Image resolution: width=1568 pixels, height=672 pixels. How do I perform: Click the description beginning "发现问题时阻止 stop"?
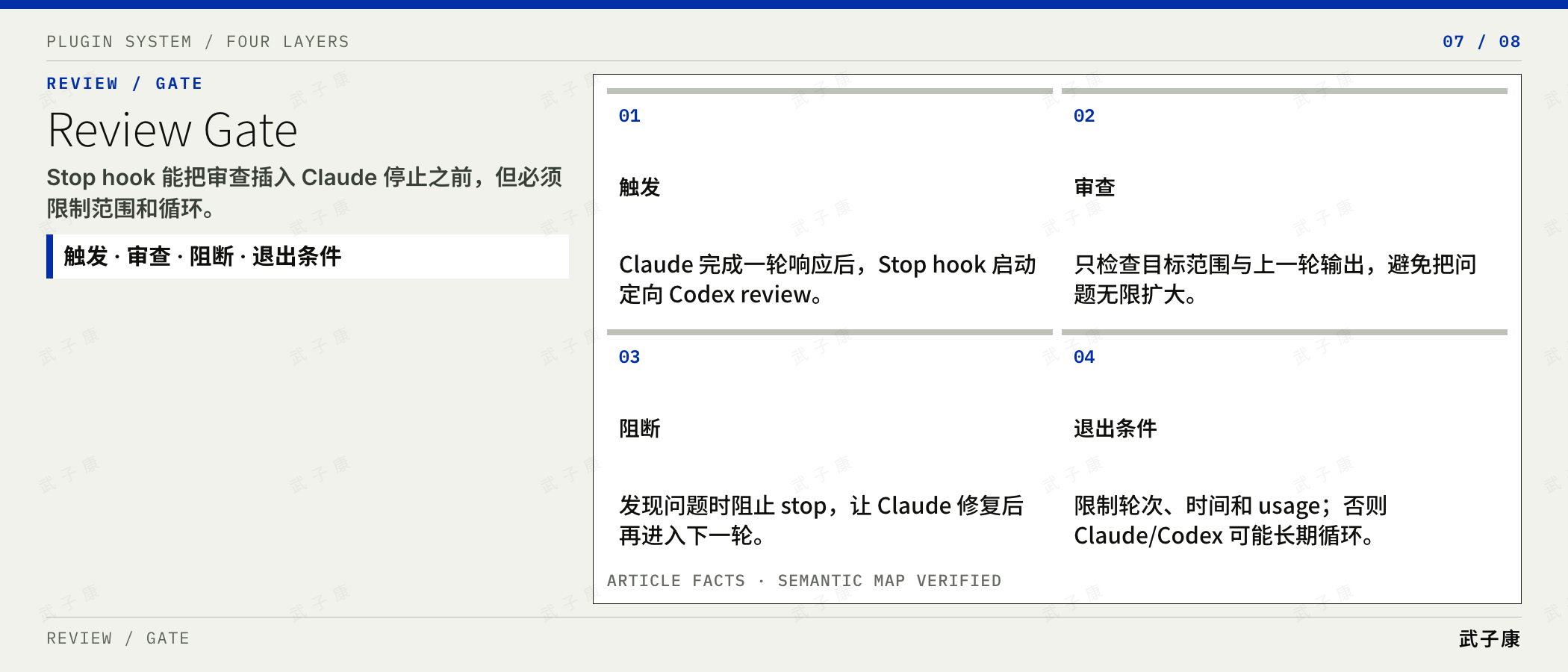[x=821, y=520]
